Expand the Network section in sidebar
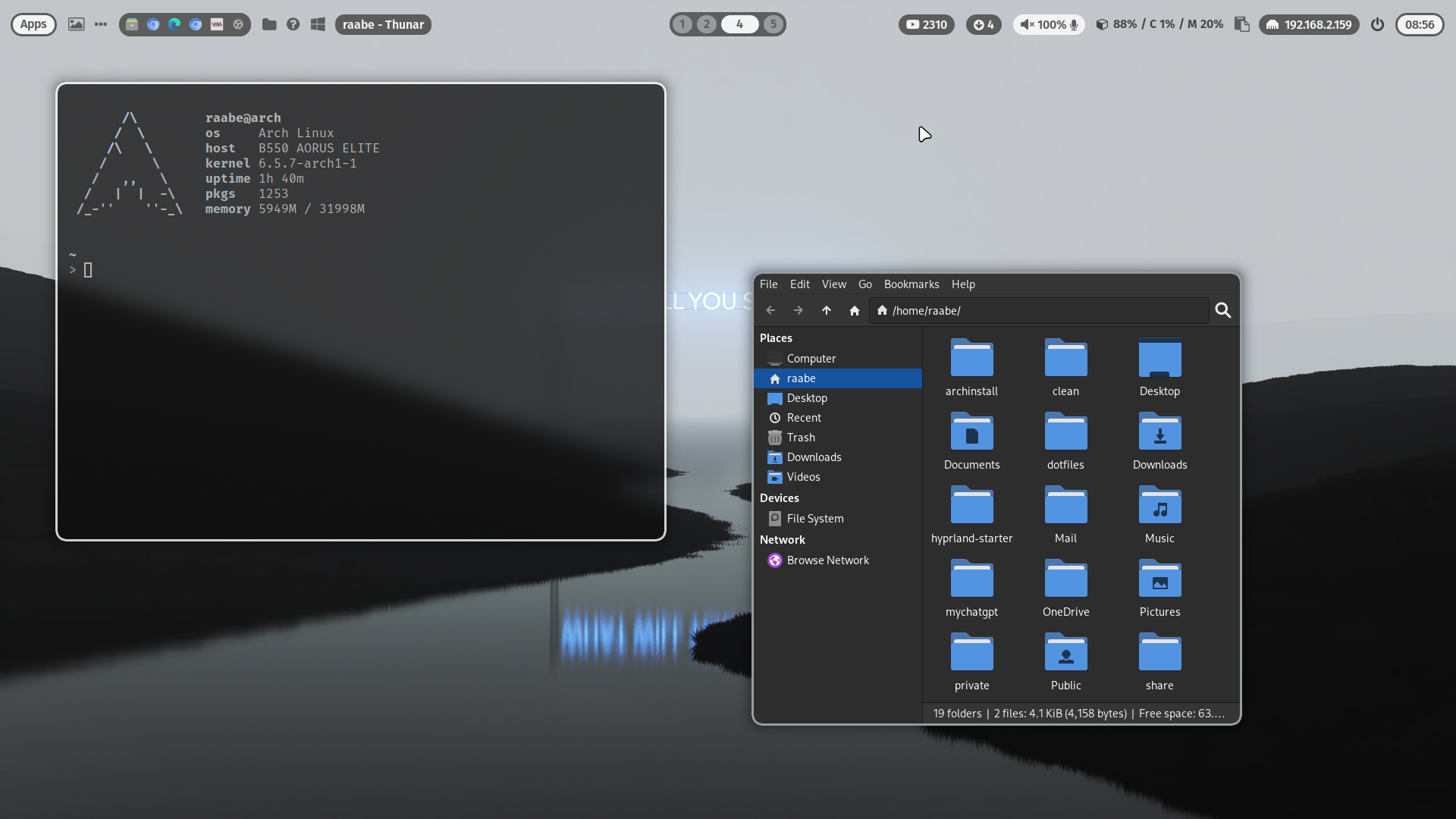1456x819 pixels. 782,540
